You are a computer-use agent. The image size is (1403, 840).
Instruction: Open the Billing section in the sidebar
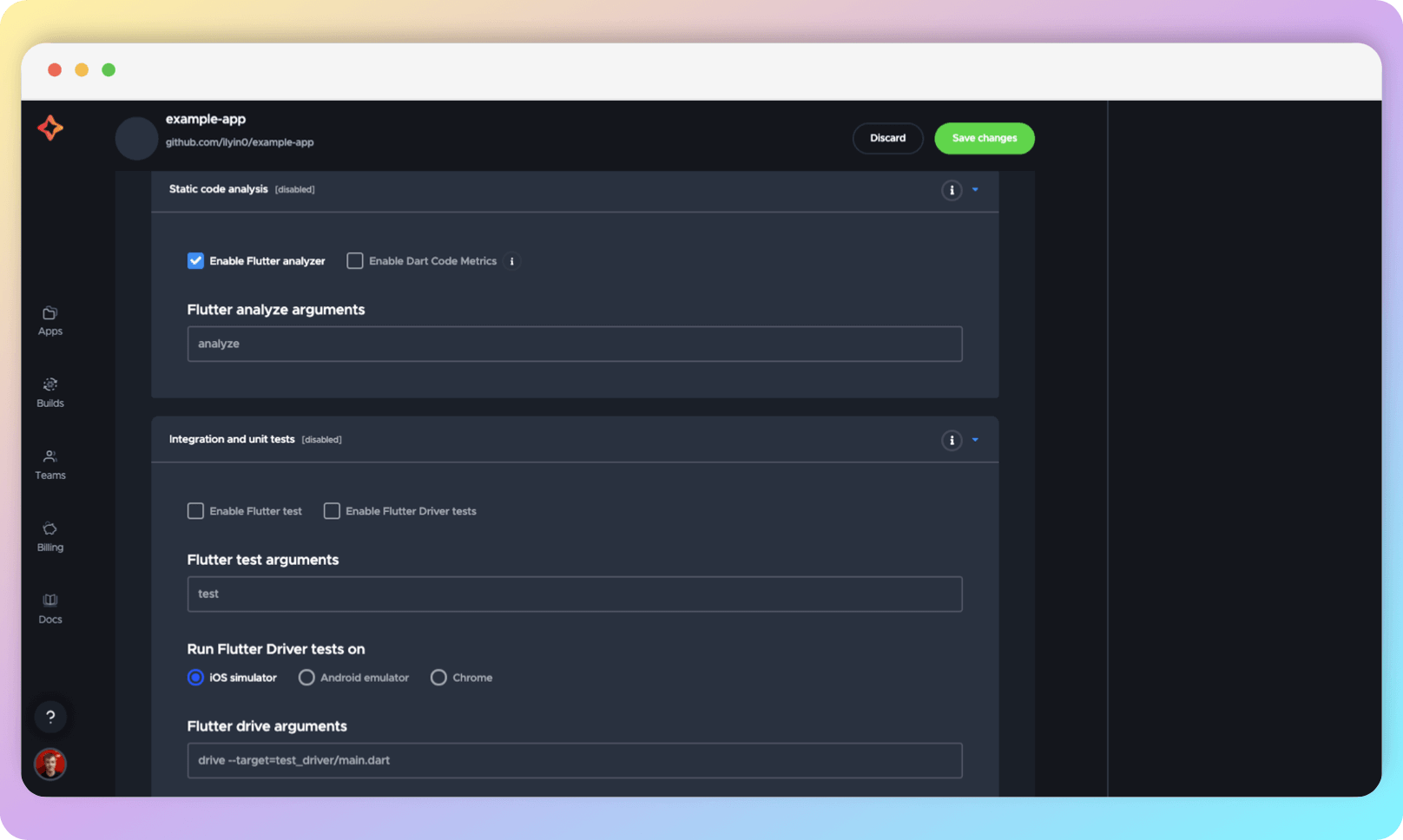pos(49,536)
